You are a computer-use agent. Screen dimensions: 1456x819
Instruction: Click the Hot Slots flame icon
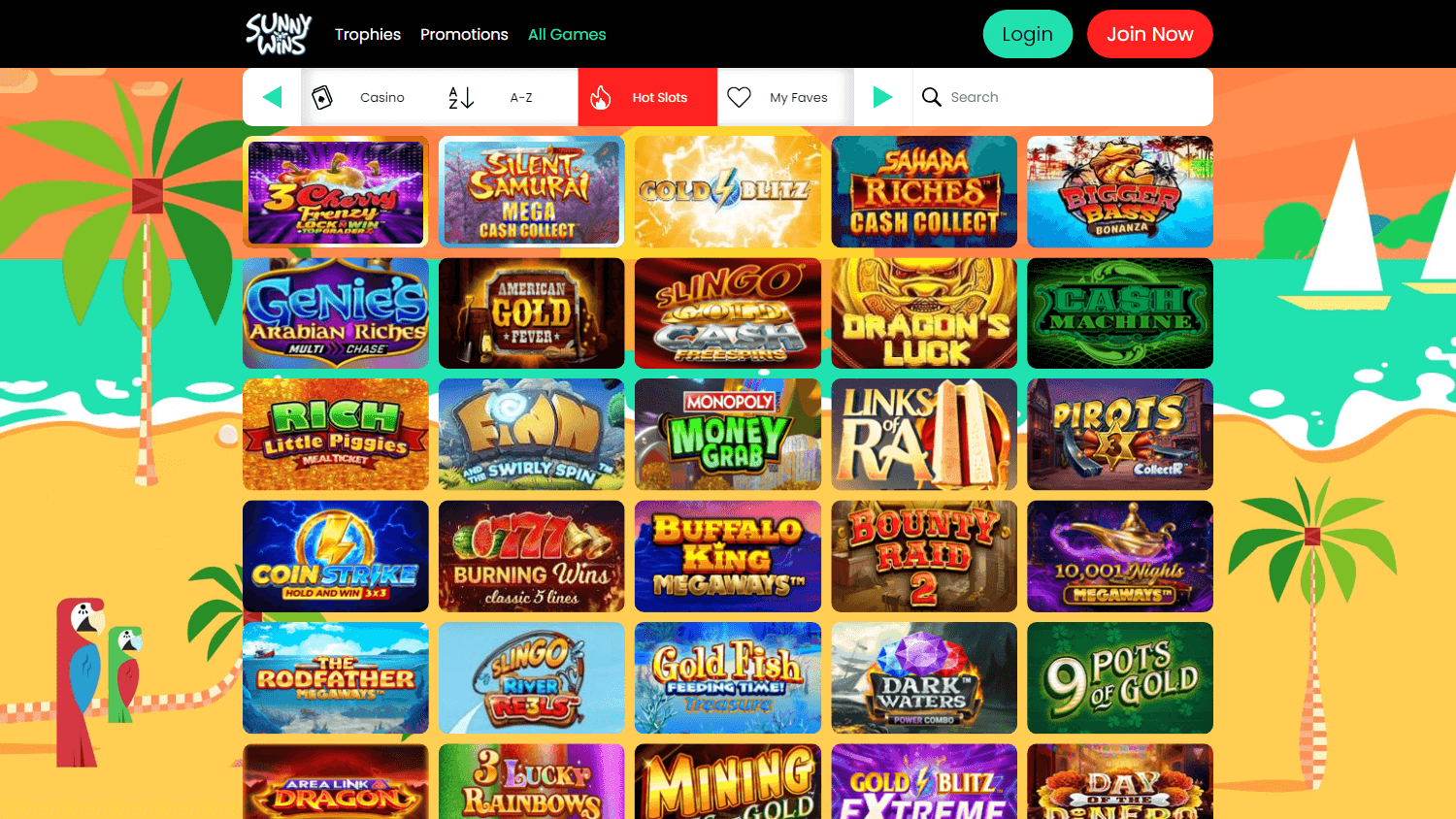pyautogui.click(x=601, y=97)
